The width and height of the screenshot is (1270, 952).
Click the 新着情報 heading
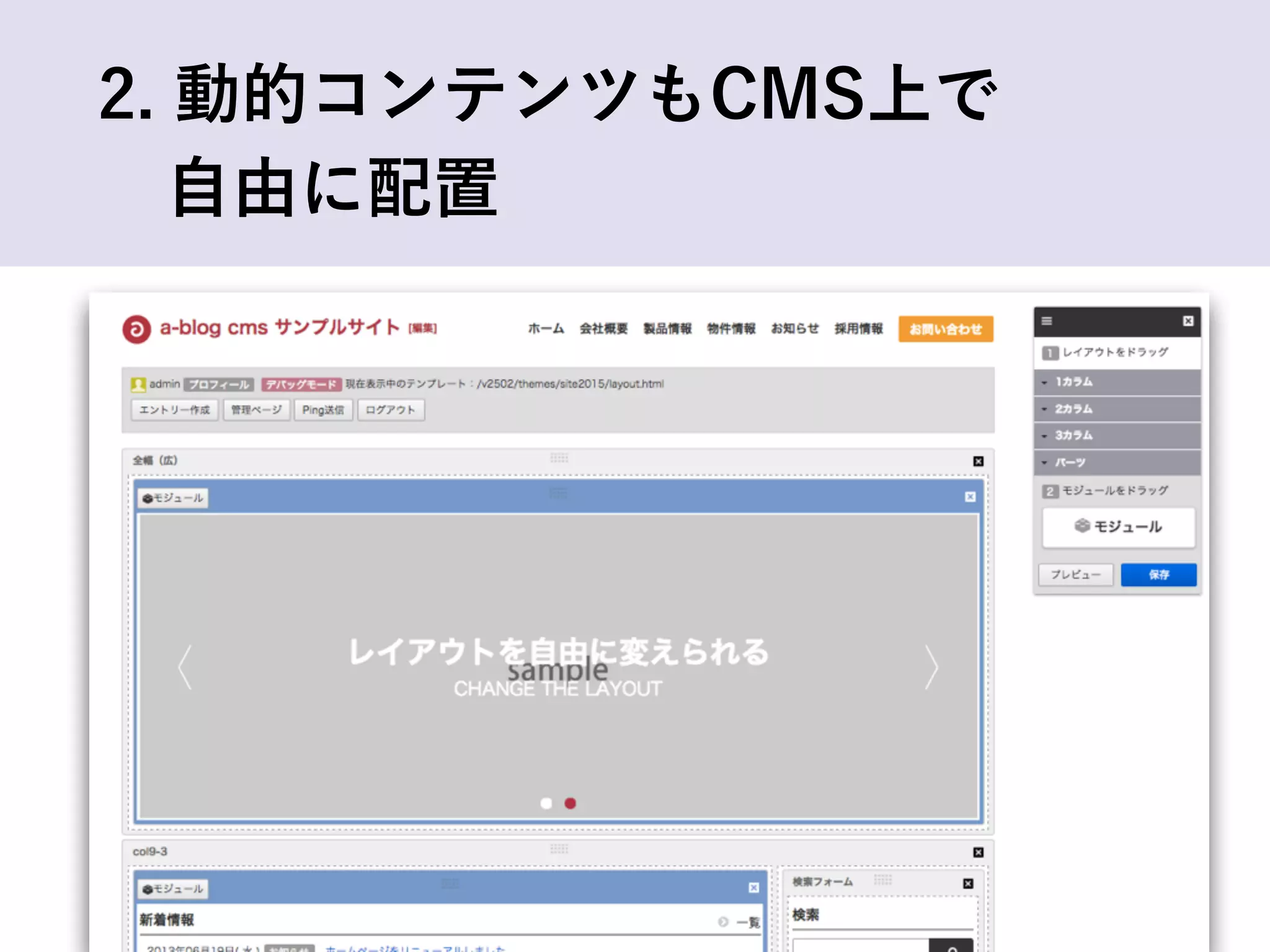pos(167,920)
